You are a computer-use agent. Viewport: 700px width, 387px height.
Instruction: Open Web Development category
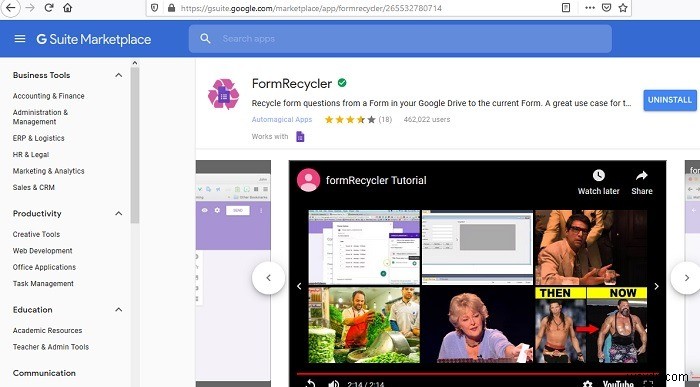(x=42, y=251)
